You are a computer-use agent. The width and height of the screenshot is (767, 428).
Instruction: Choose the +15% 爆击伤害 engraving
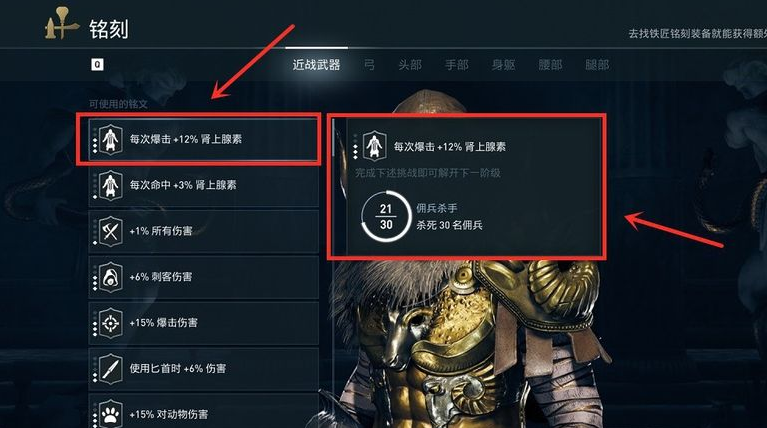203,323
